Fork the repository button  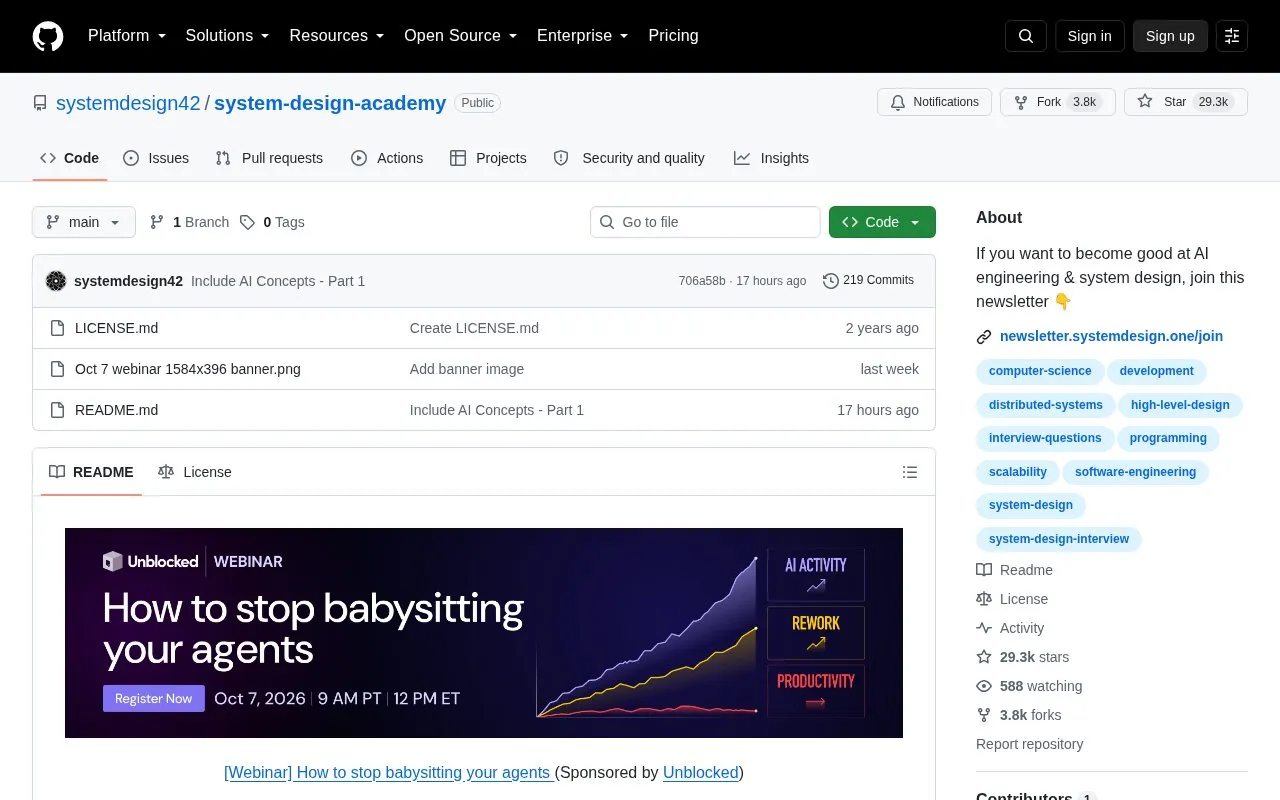click(x=1057, y=102)
